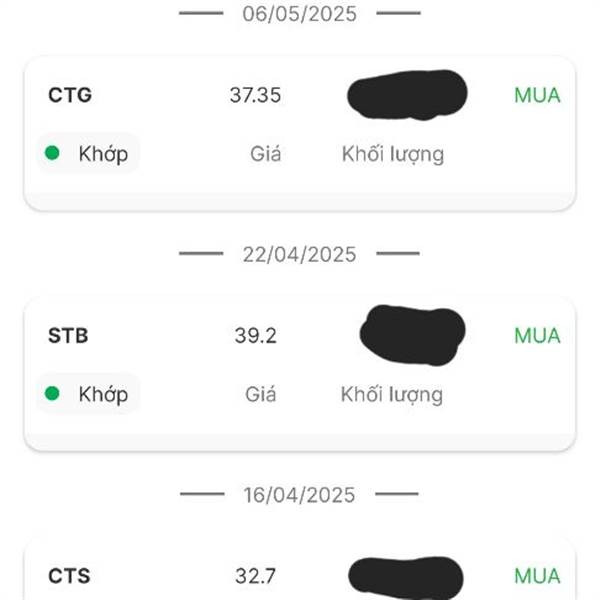Click Khối lượng label under STB order
Image resolution: width=600 pixels, height=600 pixels.
point(392,395)
